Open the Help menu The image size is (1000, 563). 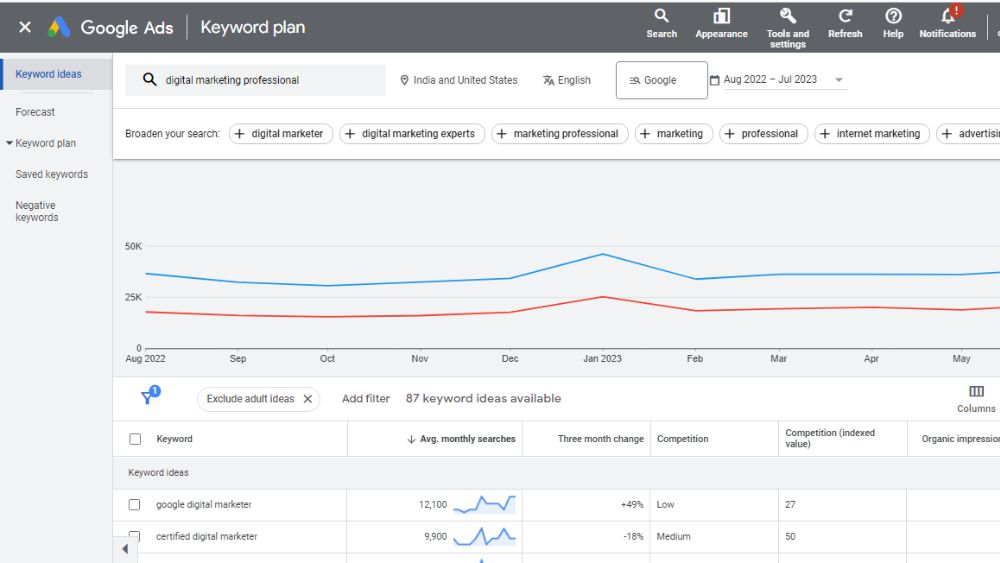(x=893, y=24)
